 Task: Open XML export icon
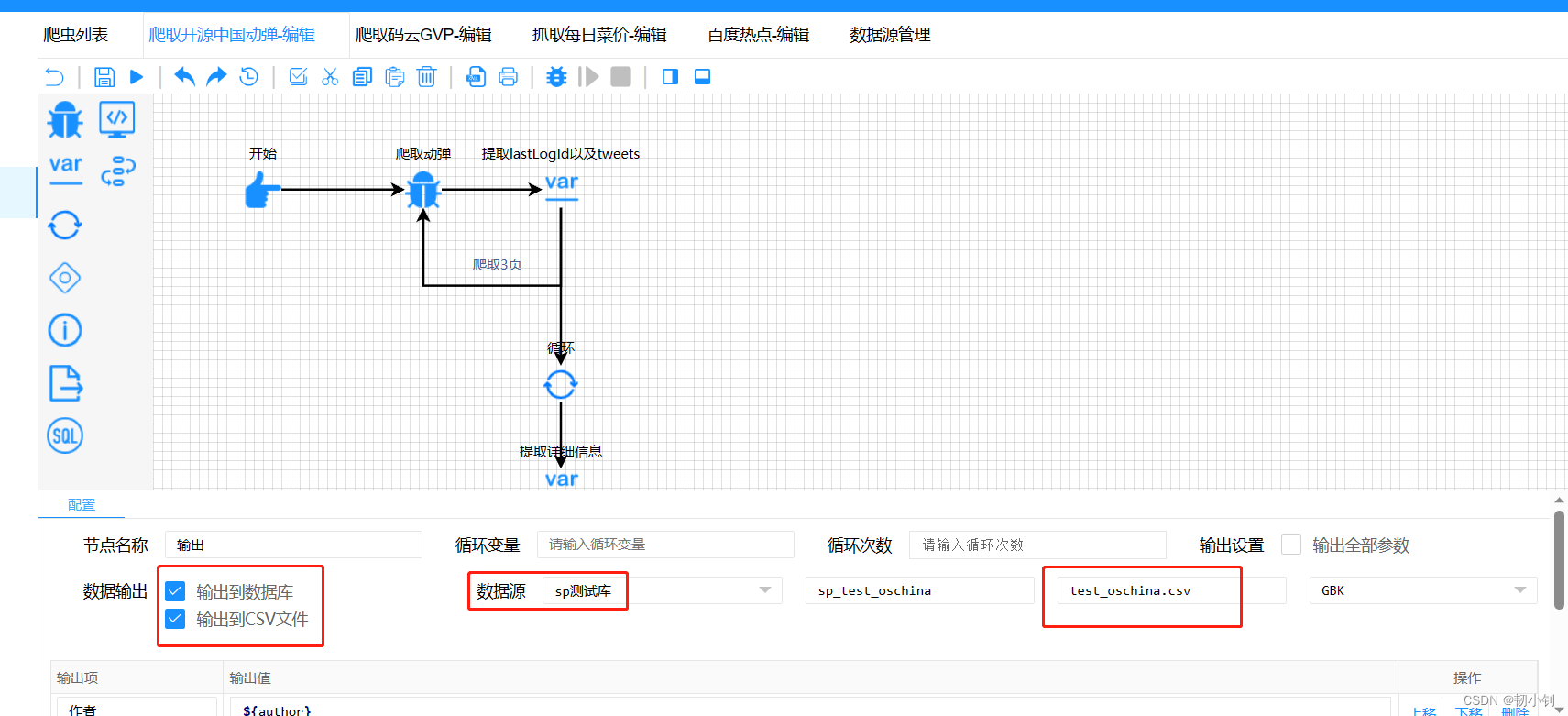point(476,77)
